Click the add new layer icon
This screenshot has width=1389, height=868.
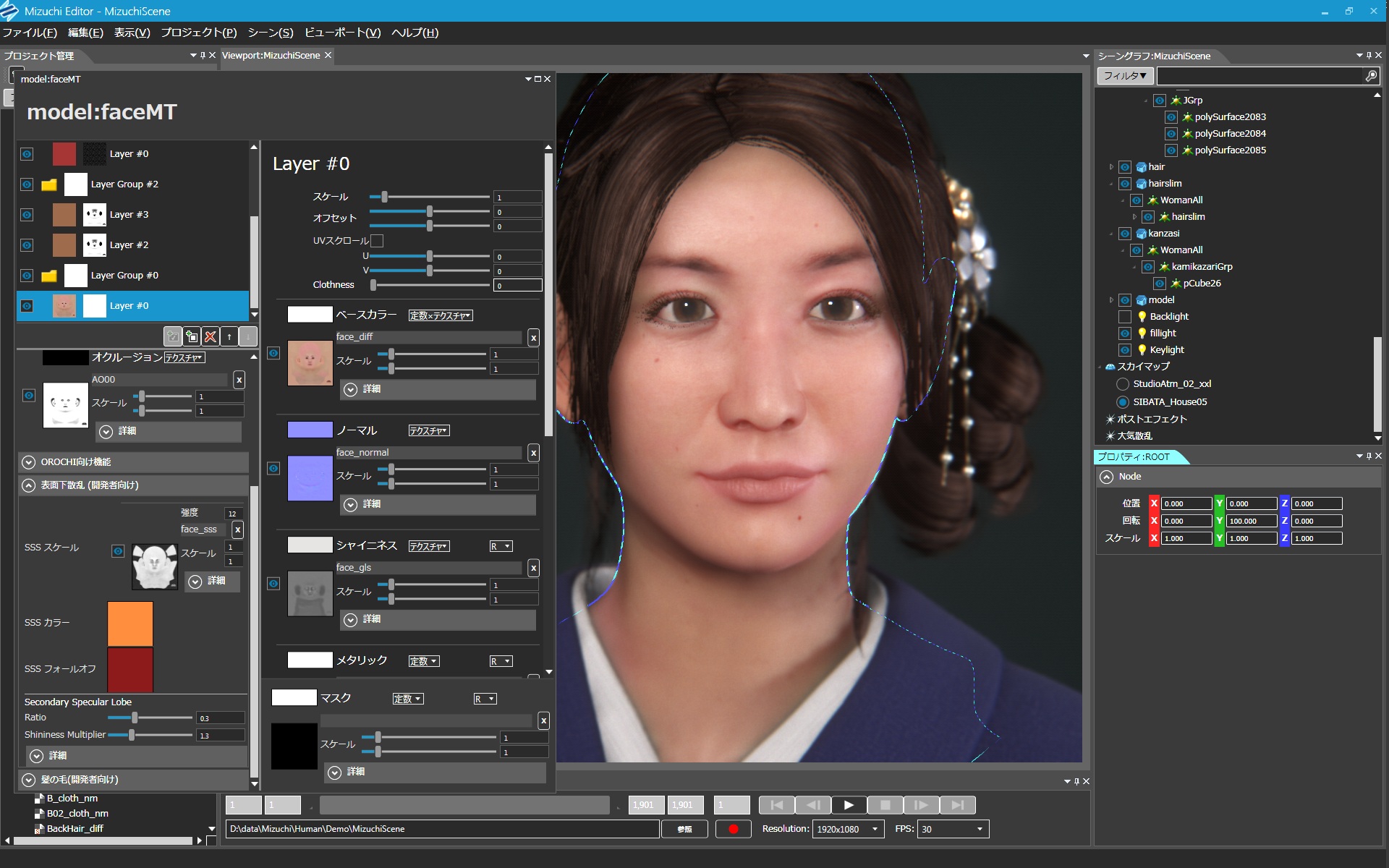point(192,336)
